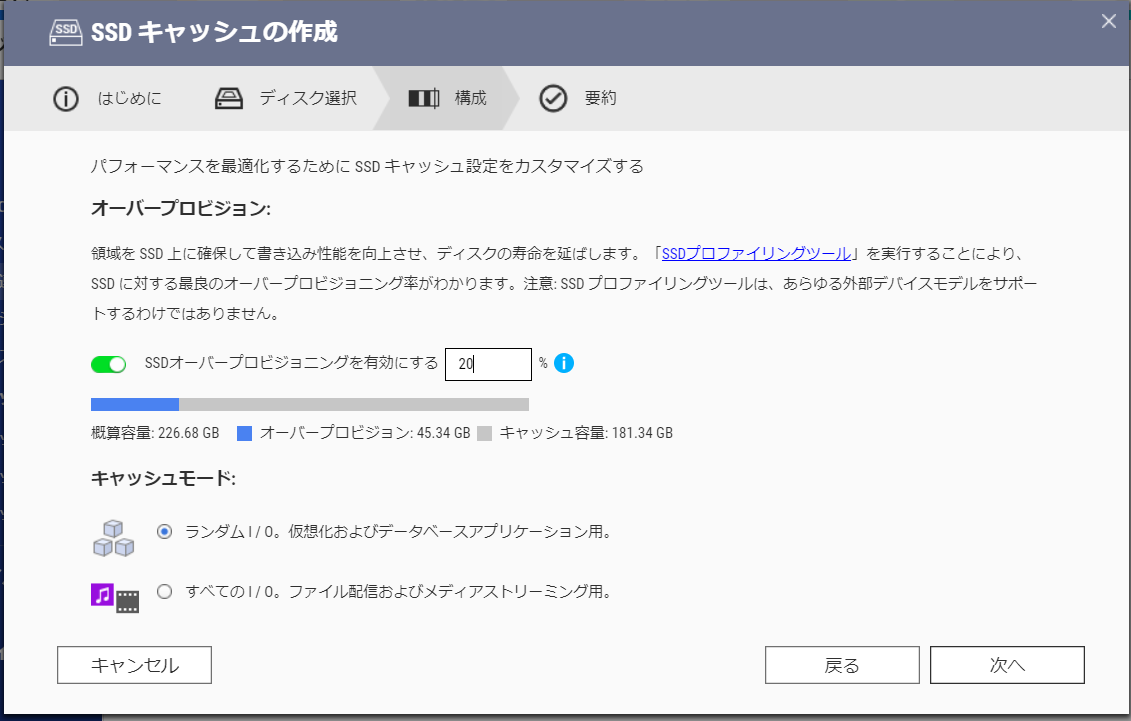Screen dimensions: 1131x721
Task: Click the SSD キャッシュの作成 title text
Action: (x=214, y=32)
